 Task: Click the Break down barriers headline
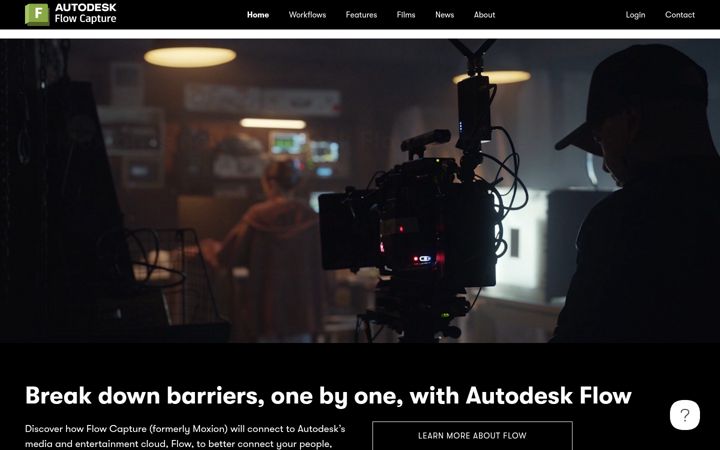tap(328, 396)
